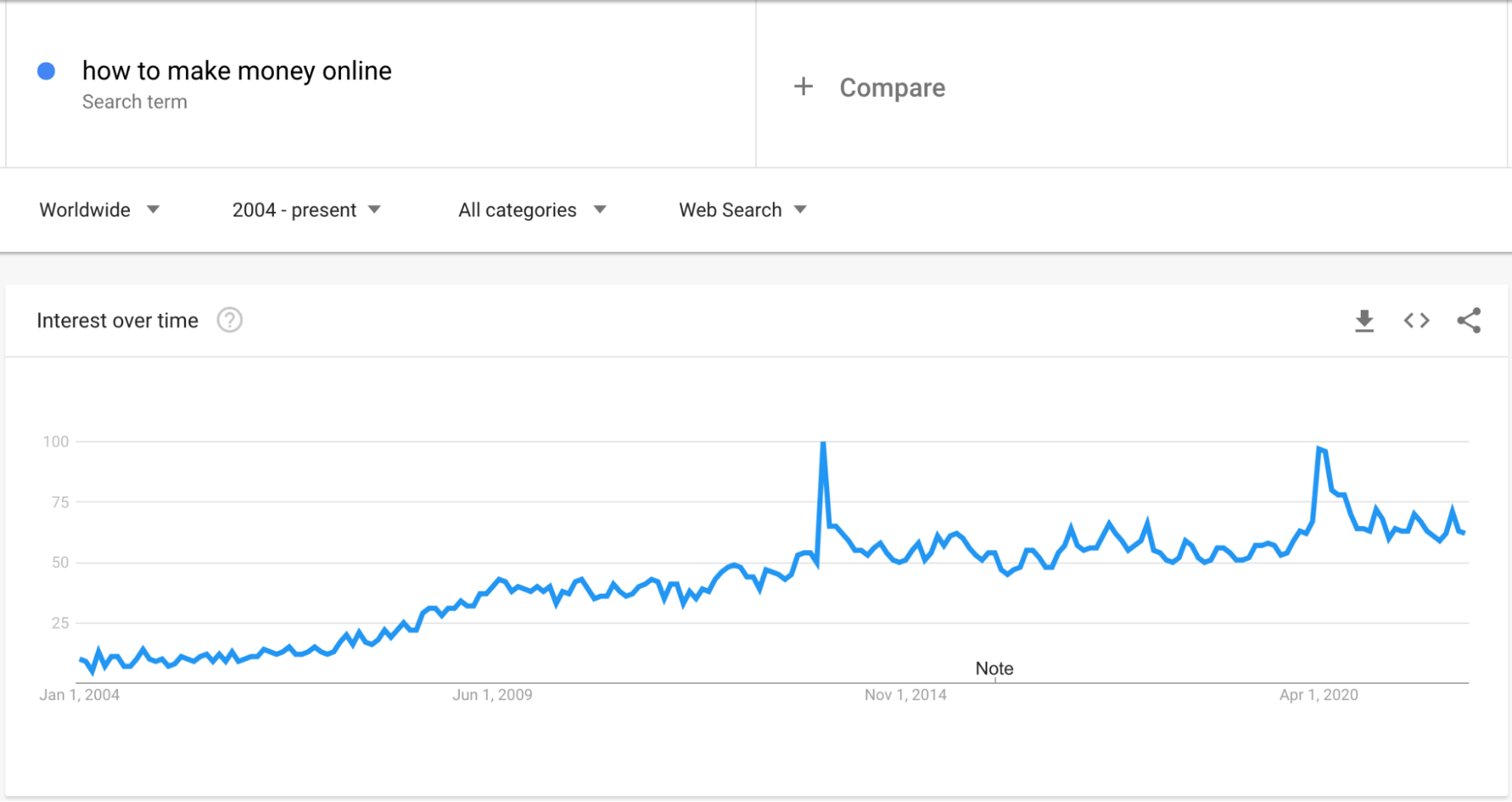1512x802 pixels.
Task: Download the trends data as CSV
Action: coord(1364,320)
